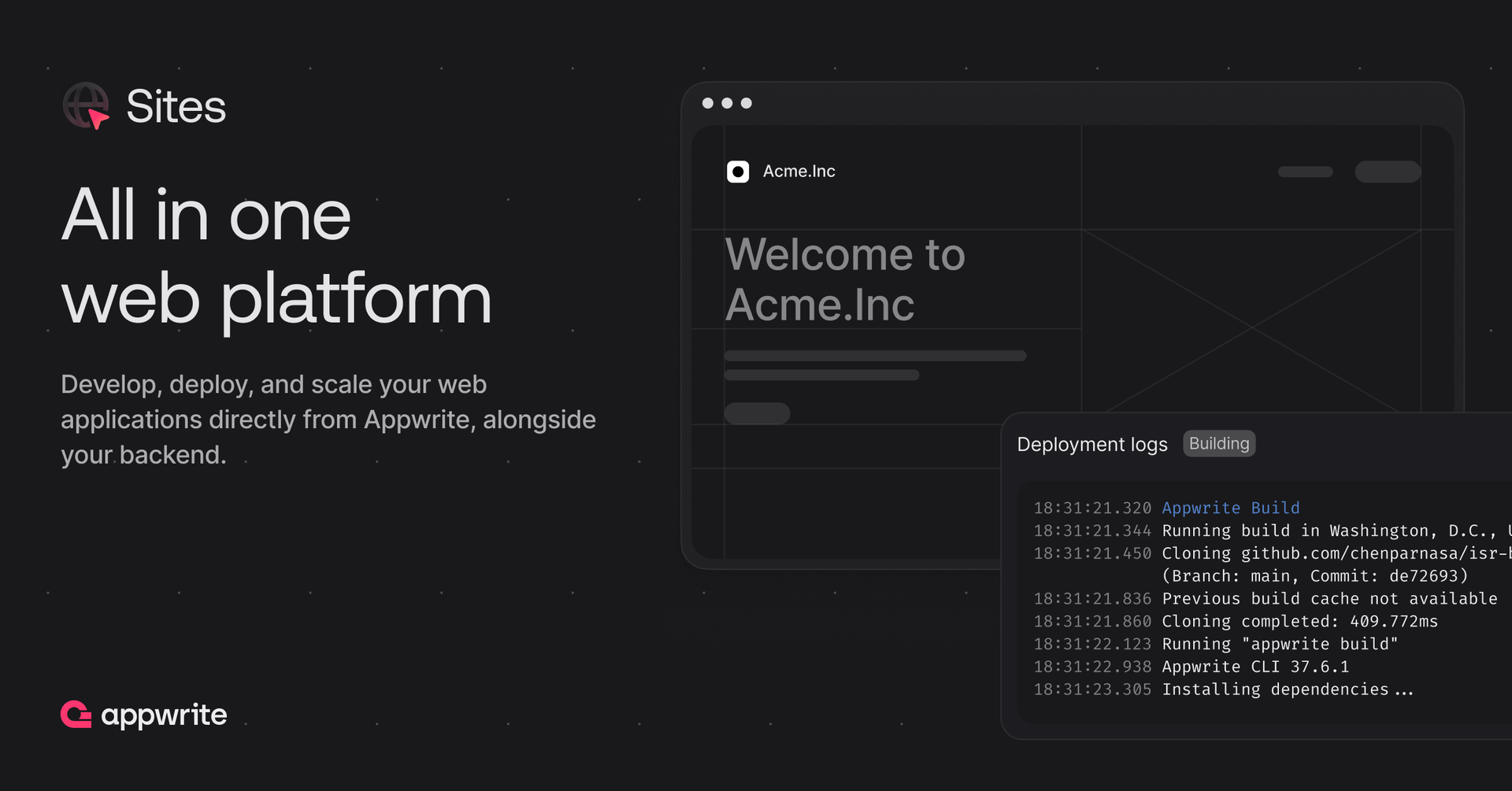Select the blue Appwrite Build log line
The height and width of the screenshot is (791, 1512).
[1230, 508]
